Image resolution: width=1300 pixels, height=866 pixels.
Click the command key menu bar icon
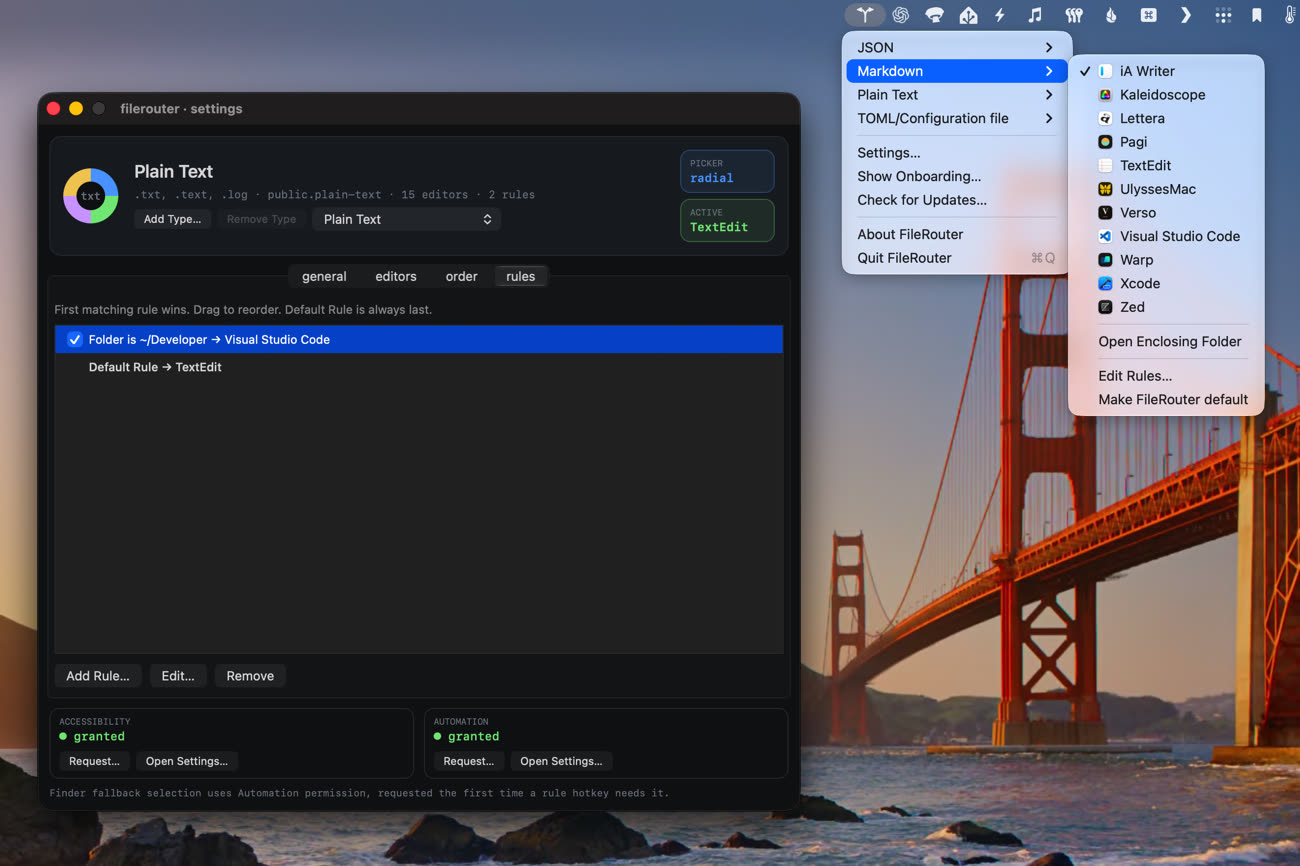(1148, 15)
